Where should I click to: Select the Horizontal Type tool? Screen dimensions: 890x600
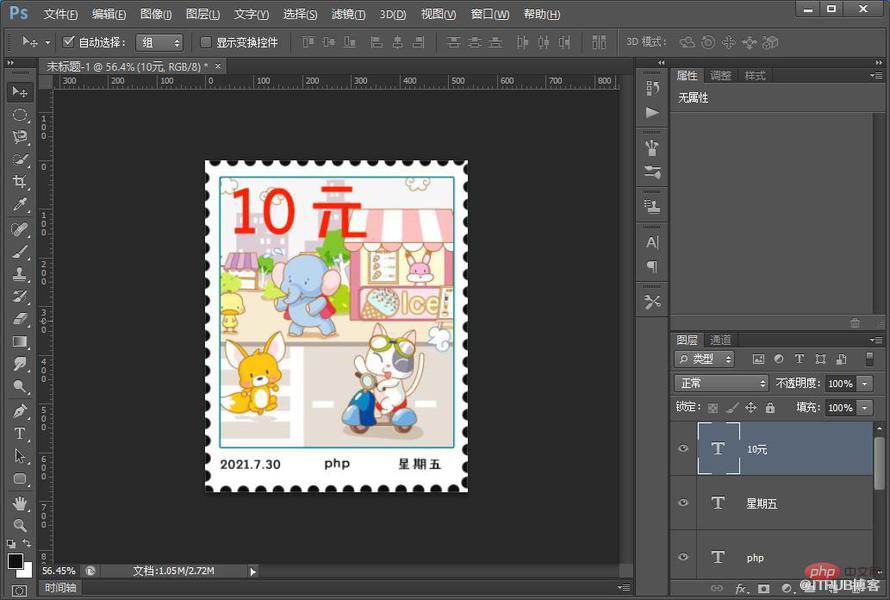(x=20, y=434)
